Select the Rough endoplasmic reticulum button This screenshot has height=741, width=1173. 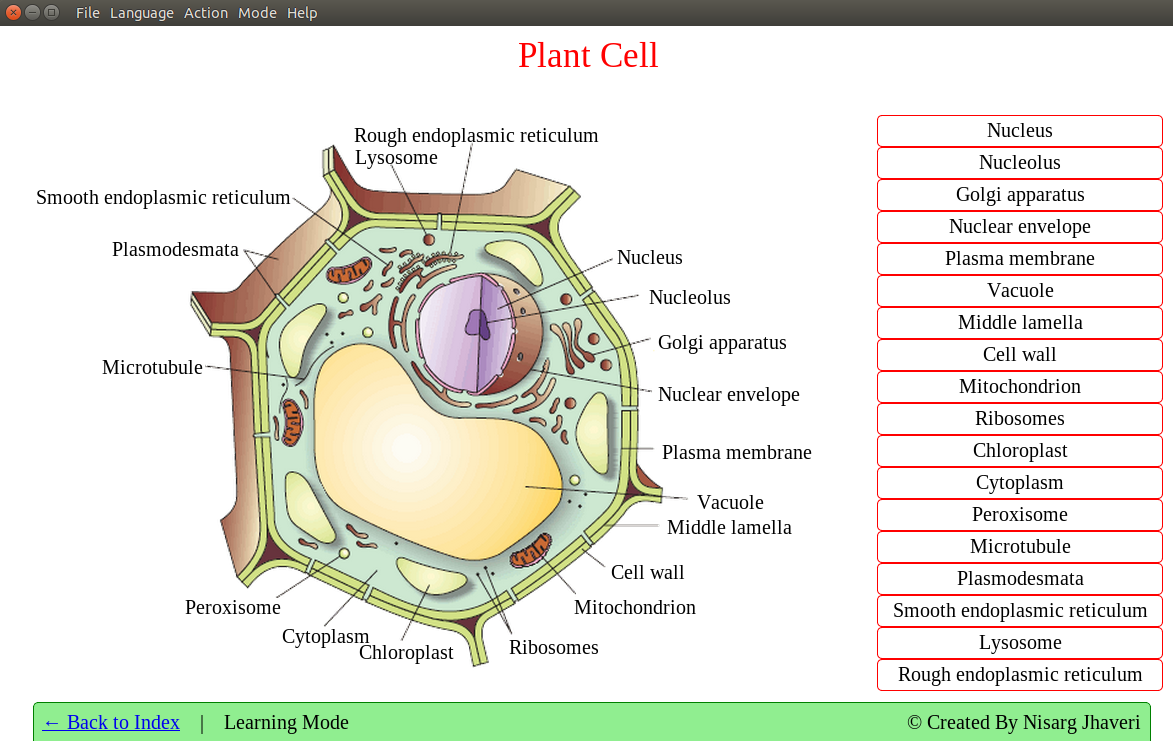point(1019,674)
